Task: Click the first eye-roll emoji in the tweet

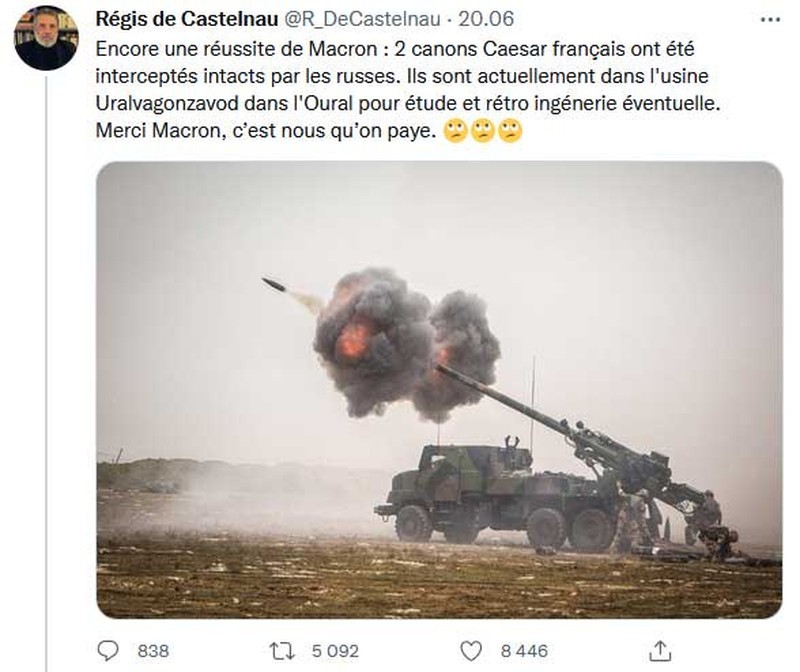Action: coord(456,133)
